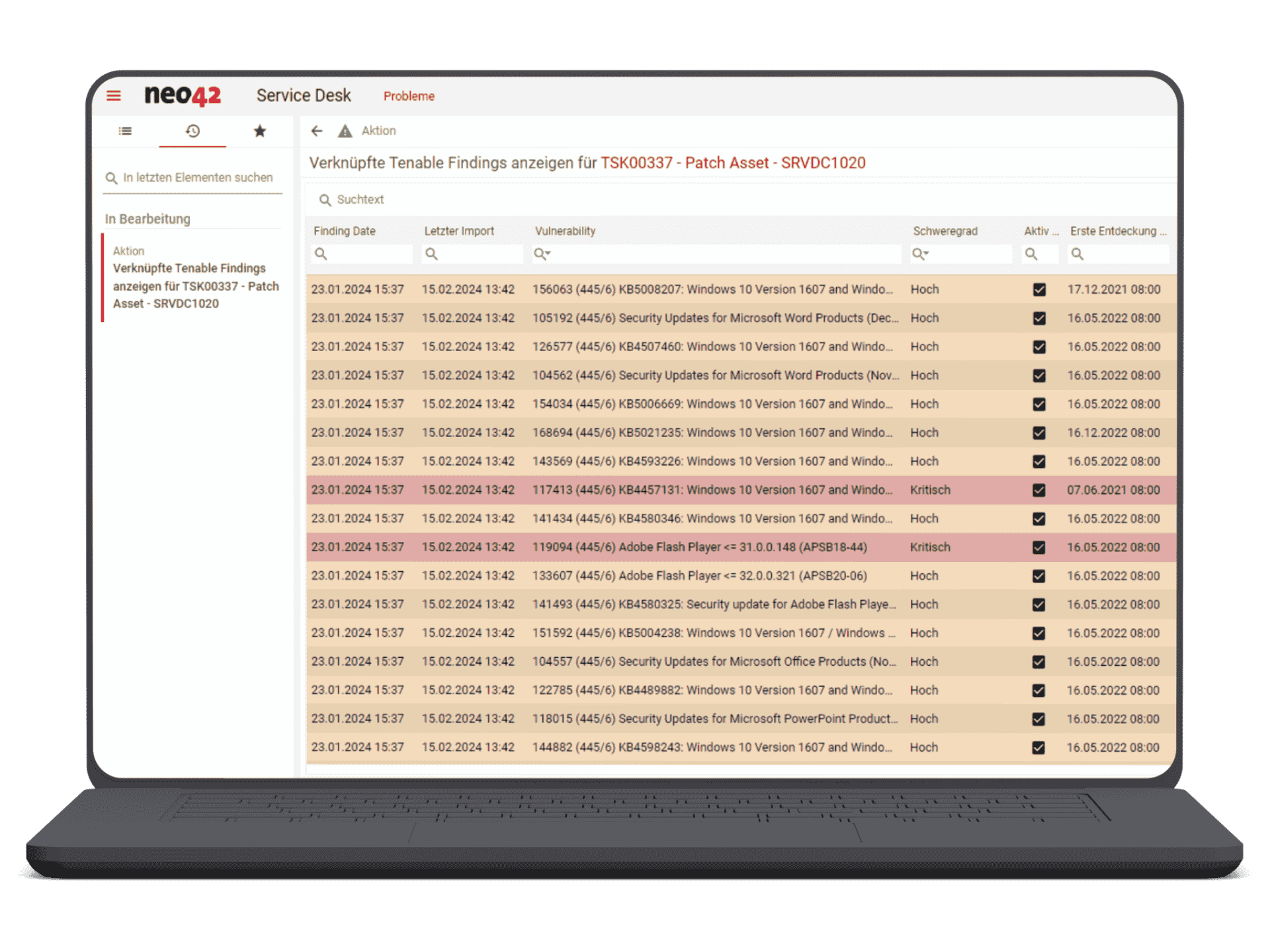Open the list view tab icon
Screen dimensions: 1270x952
tap(125, 131)
